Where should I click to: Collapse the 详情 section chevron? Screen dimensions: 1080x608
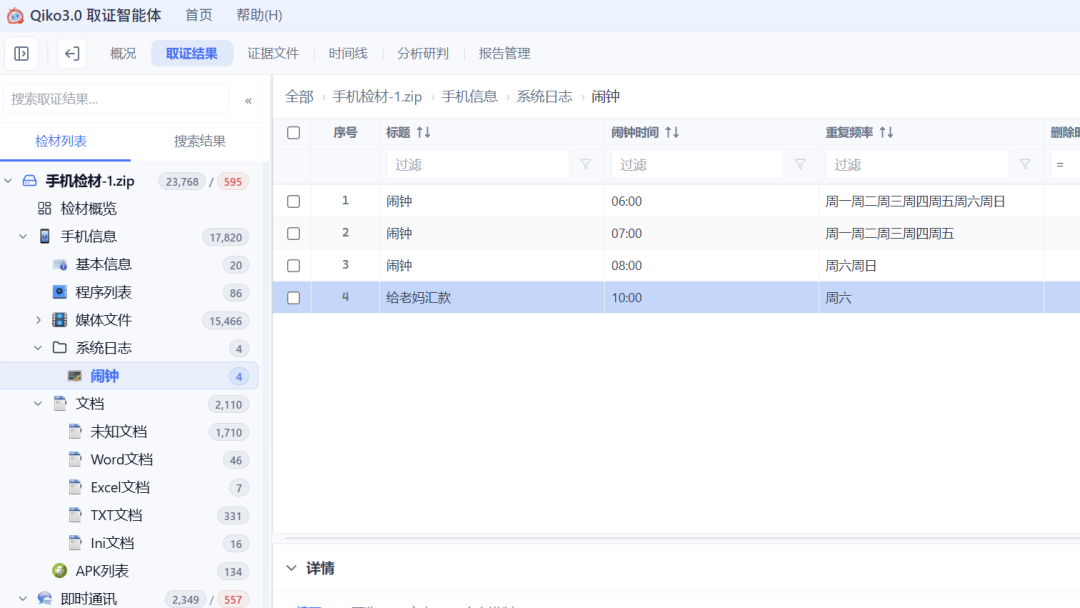[x=291, y=568]
